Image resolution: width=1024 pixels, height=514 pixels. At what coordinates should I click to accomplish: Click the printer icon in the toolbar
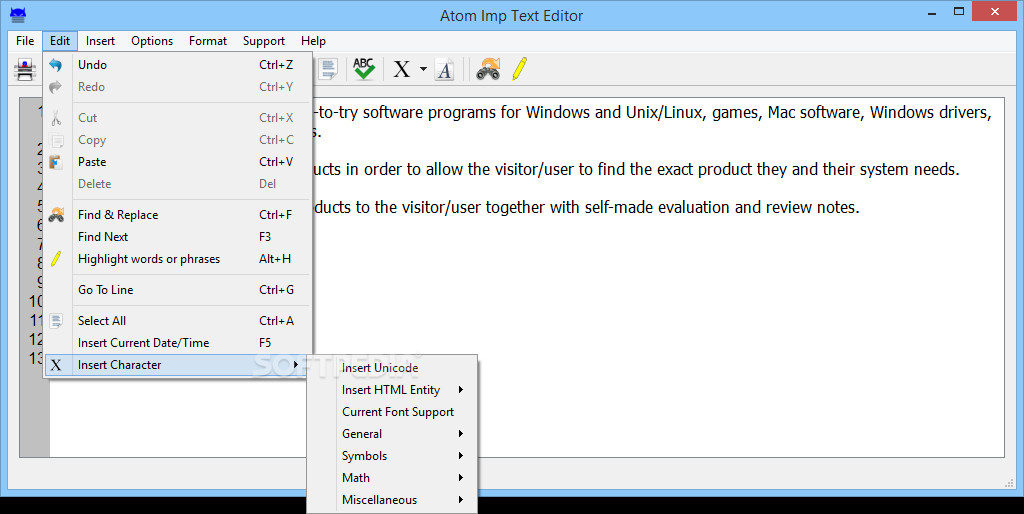pyautogui.click(x=25, y=69)
